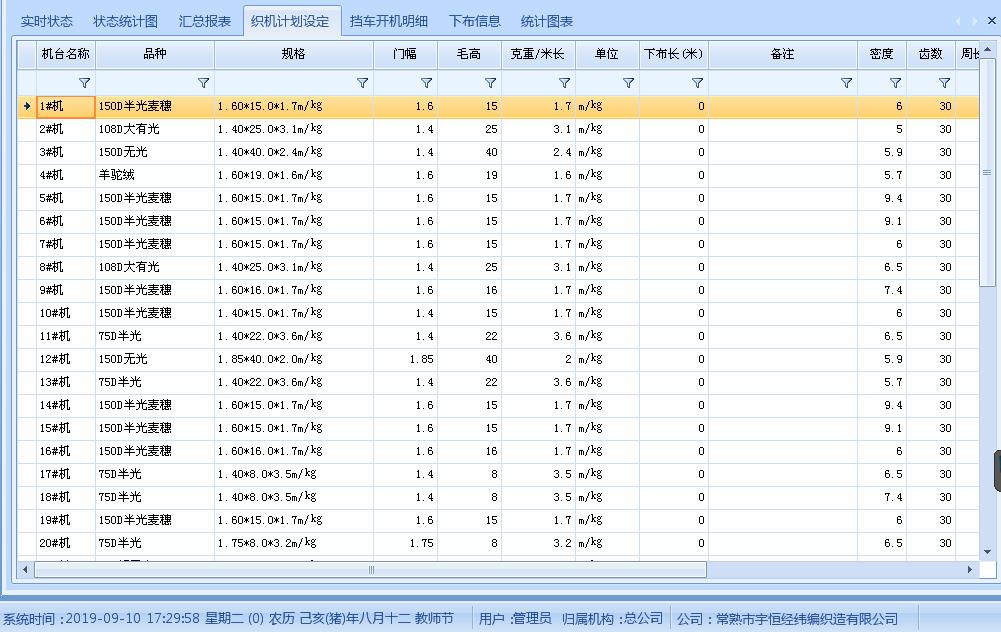Select the 12#机 row in the grid

click(x=55, y=359)
